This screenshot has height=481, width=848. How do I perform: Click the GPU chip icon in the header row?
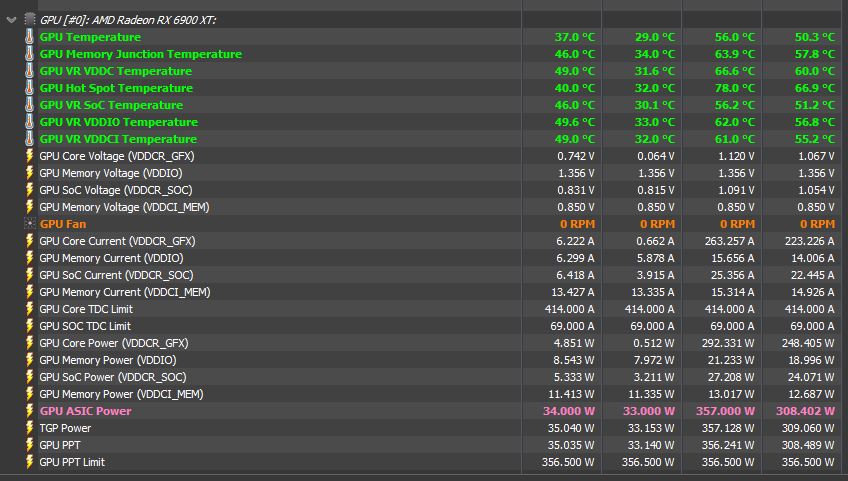30,19
